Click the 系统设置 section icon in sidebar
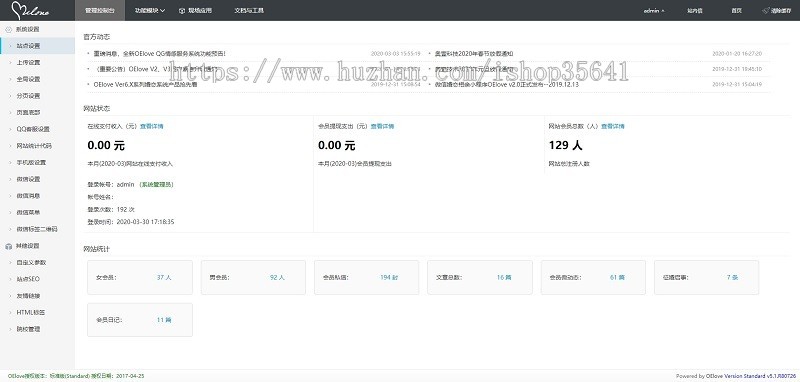This screenshot has width=800, height=382. [8, 30]
